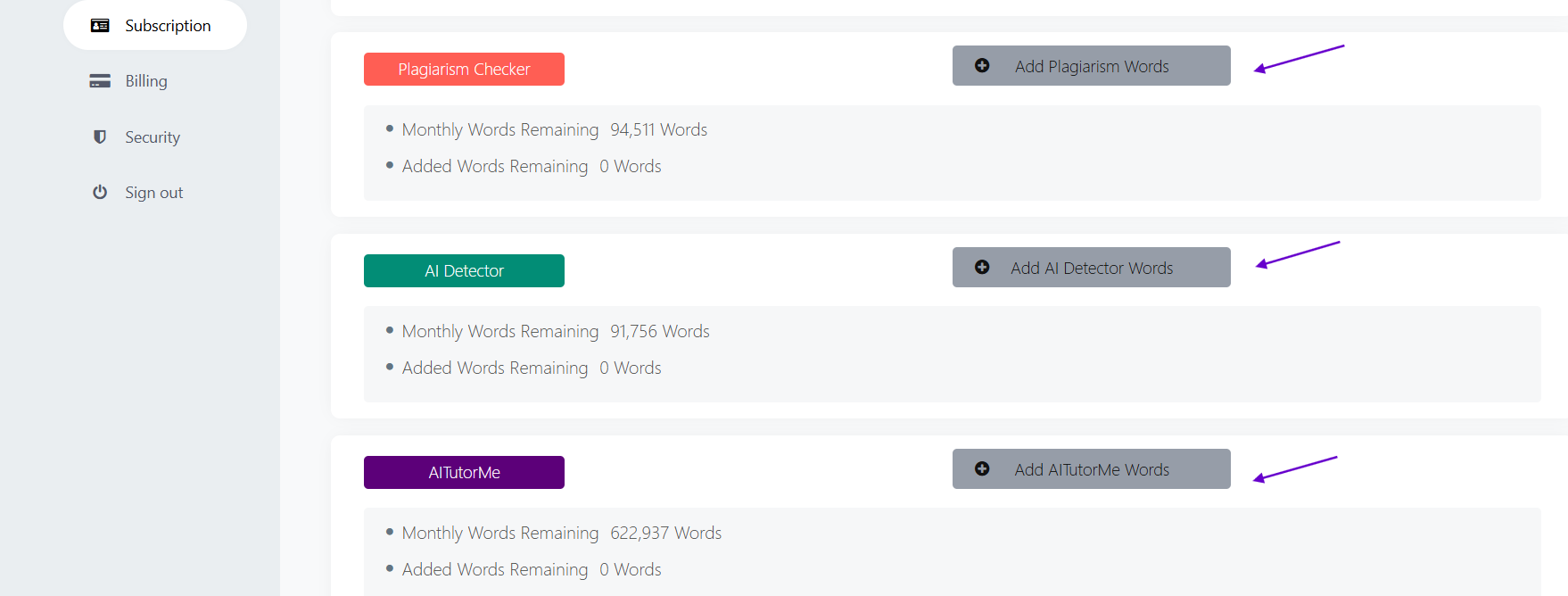Image resolution: width=1568 pixels, height=596 pixels.
Task: Click the plus icon on Add AITutorMe Words
Action: (982, 469)
